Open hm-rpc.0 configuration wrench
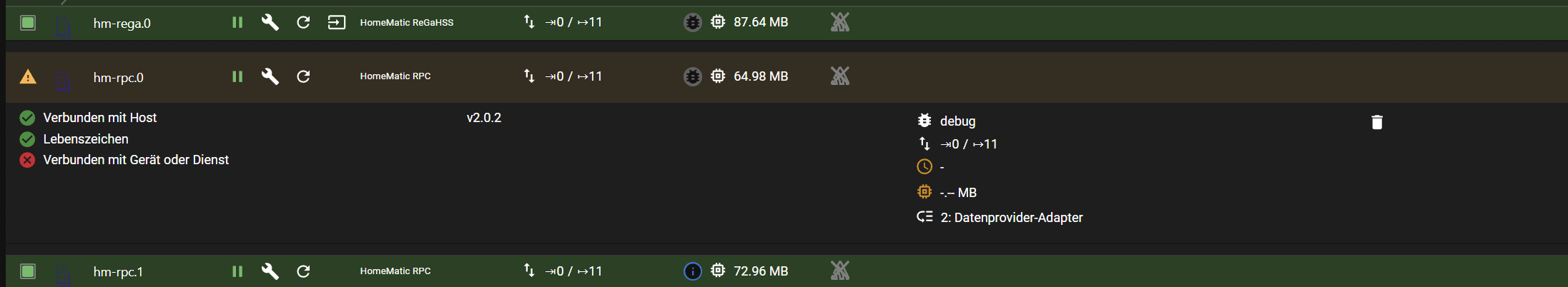 click(x=270, y=76)
